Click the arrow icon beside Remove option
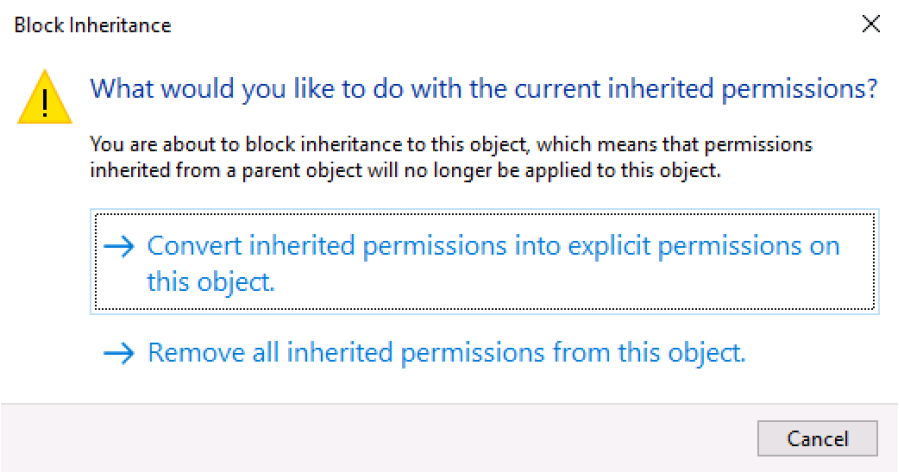 coord(119,353)
